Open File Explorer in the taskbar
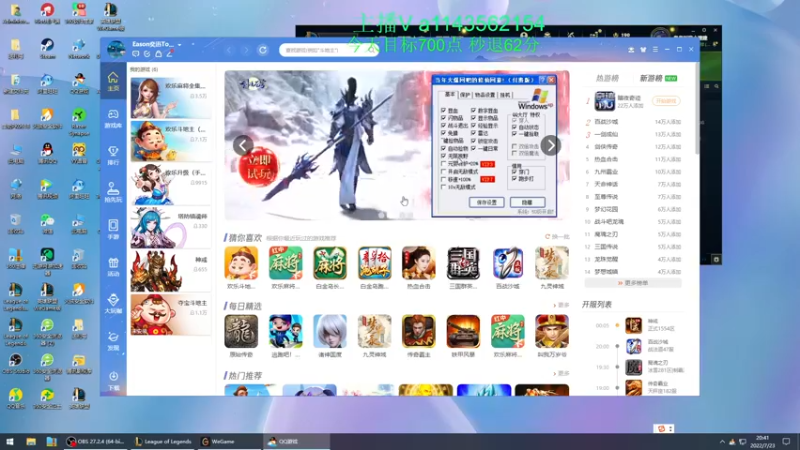The width and height of the screenshot is (800, 450). [31, 441]
